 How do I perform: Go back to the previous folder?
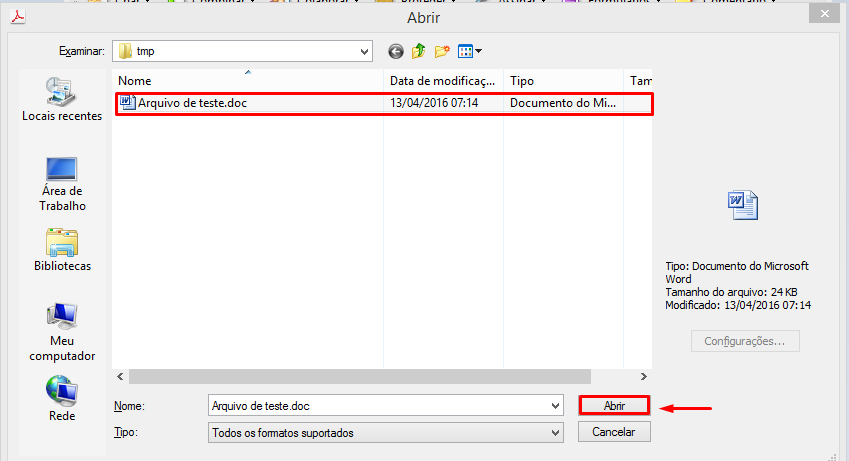tap(396, 51)
